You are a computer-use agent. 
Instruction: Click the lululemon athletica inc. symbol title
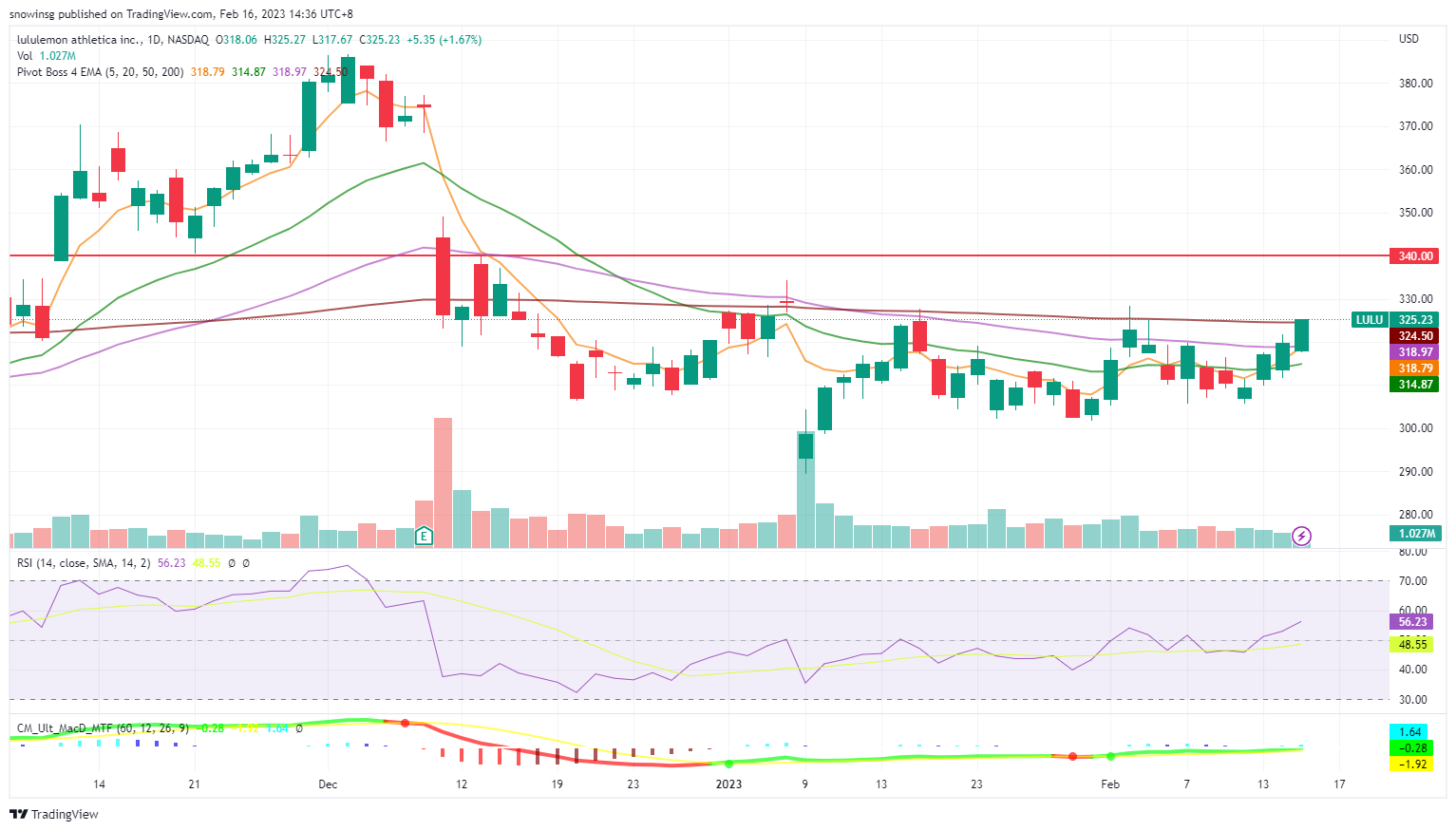pyautogui.click(x=80, y=40)
